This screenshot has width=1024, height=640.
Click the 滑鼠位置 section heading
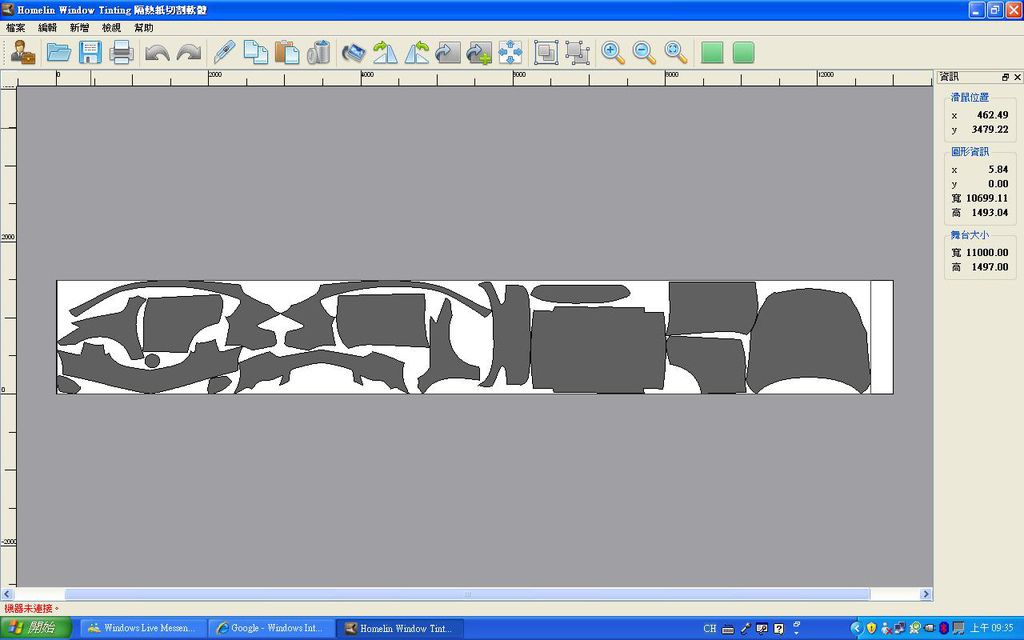(x=969, y=97)
